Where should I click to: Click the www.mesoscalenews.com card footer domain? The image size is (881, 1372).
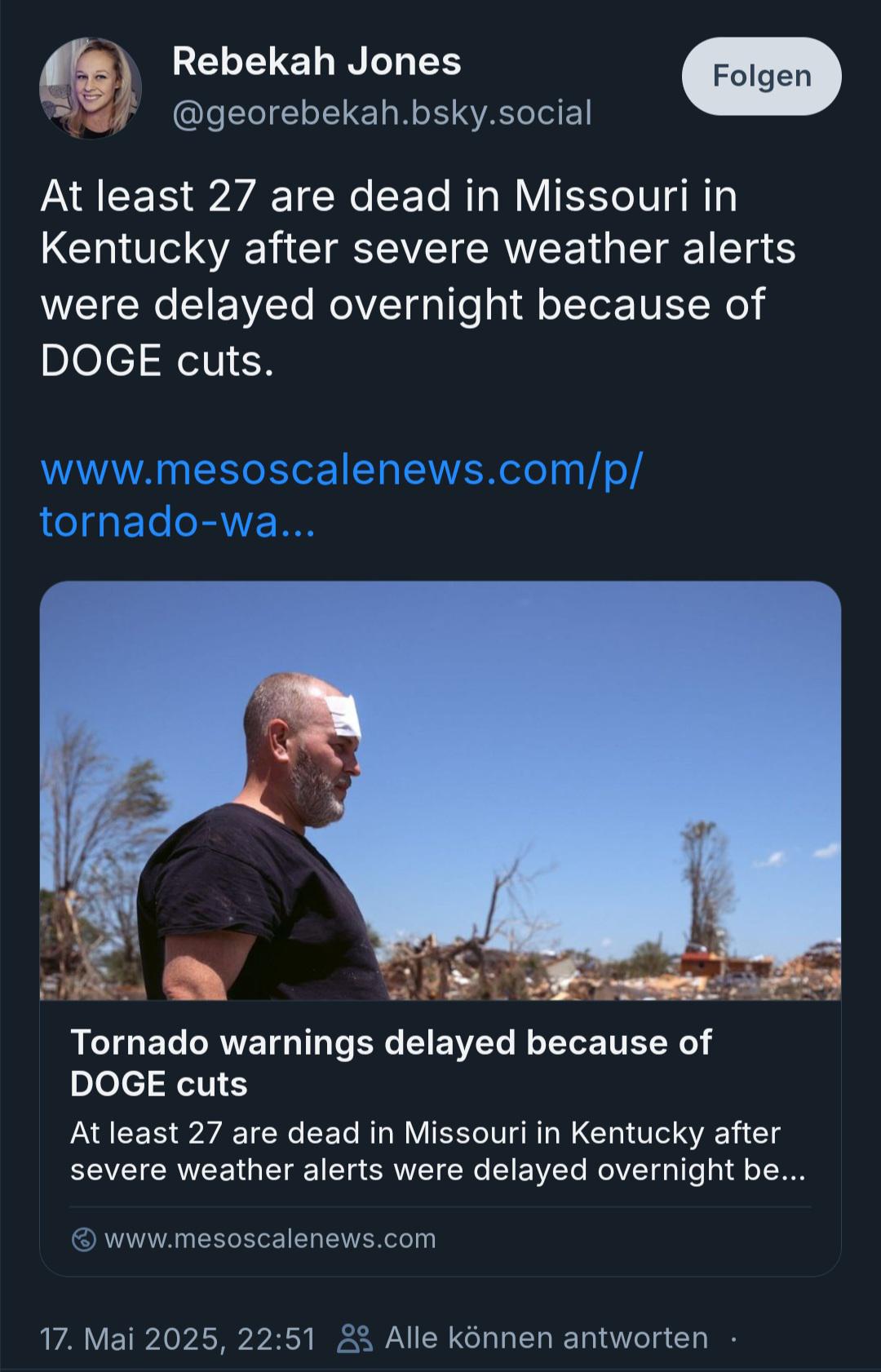coord(270,1239)
